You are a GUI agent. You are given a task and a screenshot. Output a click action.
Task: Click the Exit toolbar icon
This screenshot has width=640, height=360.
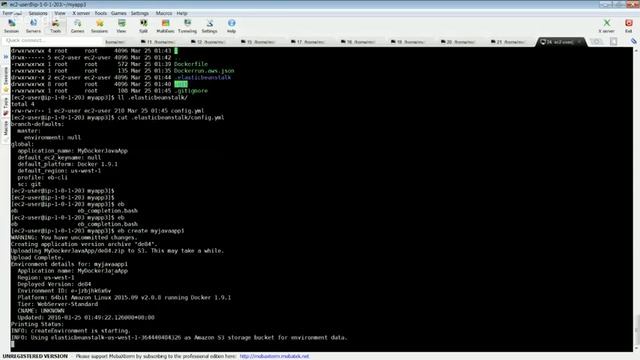tap(629, 26)
